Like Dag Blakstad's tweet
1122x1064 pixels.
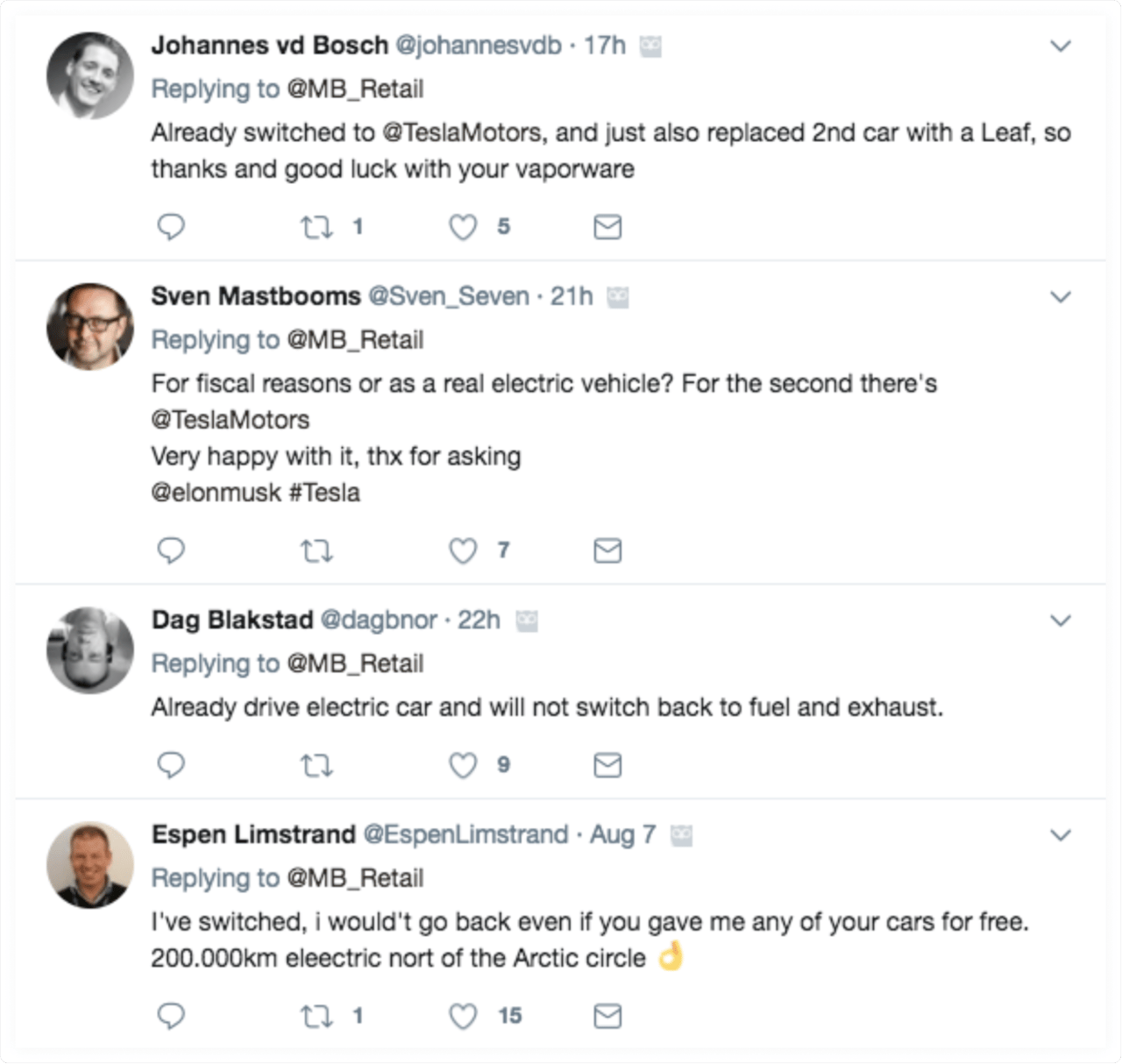461,764
